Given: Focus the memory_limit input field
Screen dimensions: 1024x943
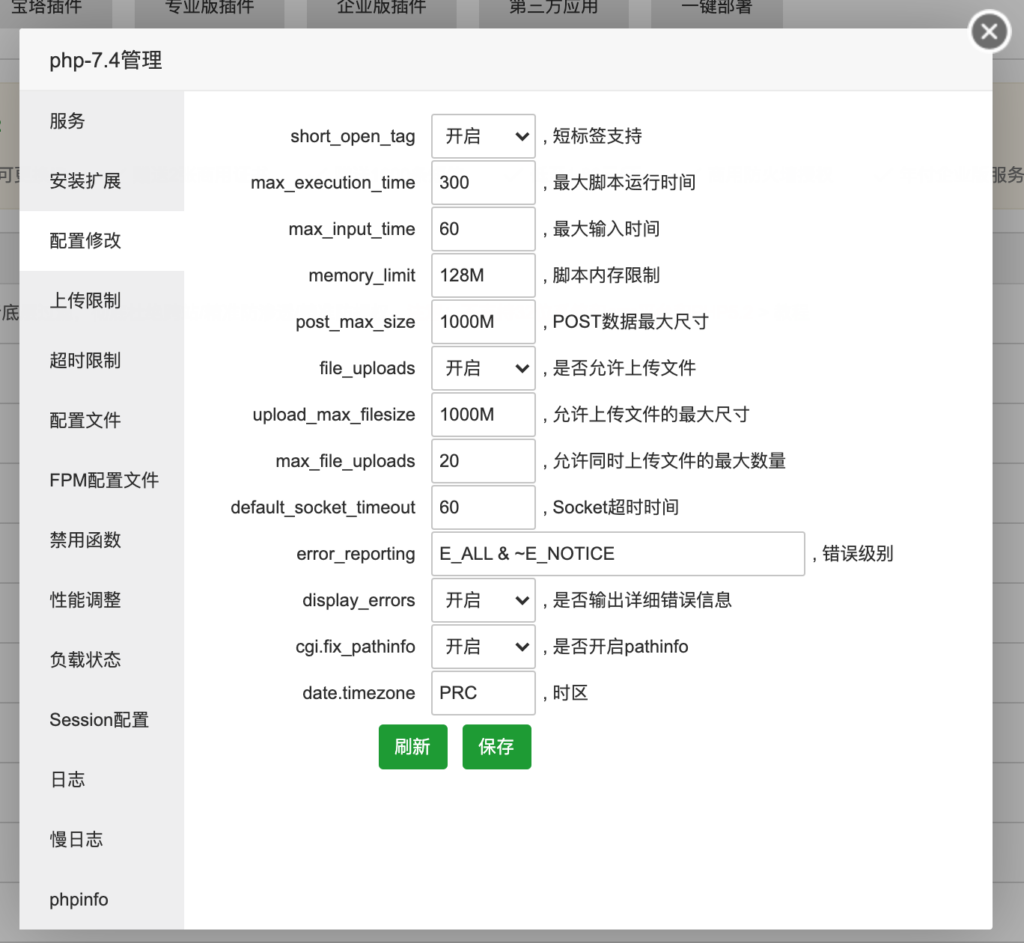Looking at the screenshot, I should 483,275.
